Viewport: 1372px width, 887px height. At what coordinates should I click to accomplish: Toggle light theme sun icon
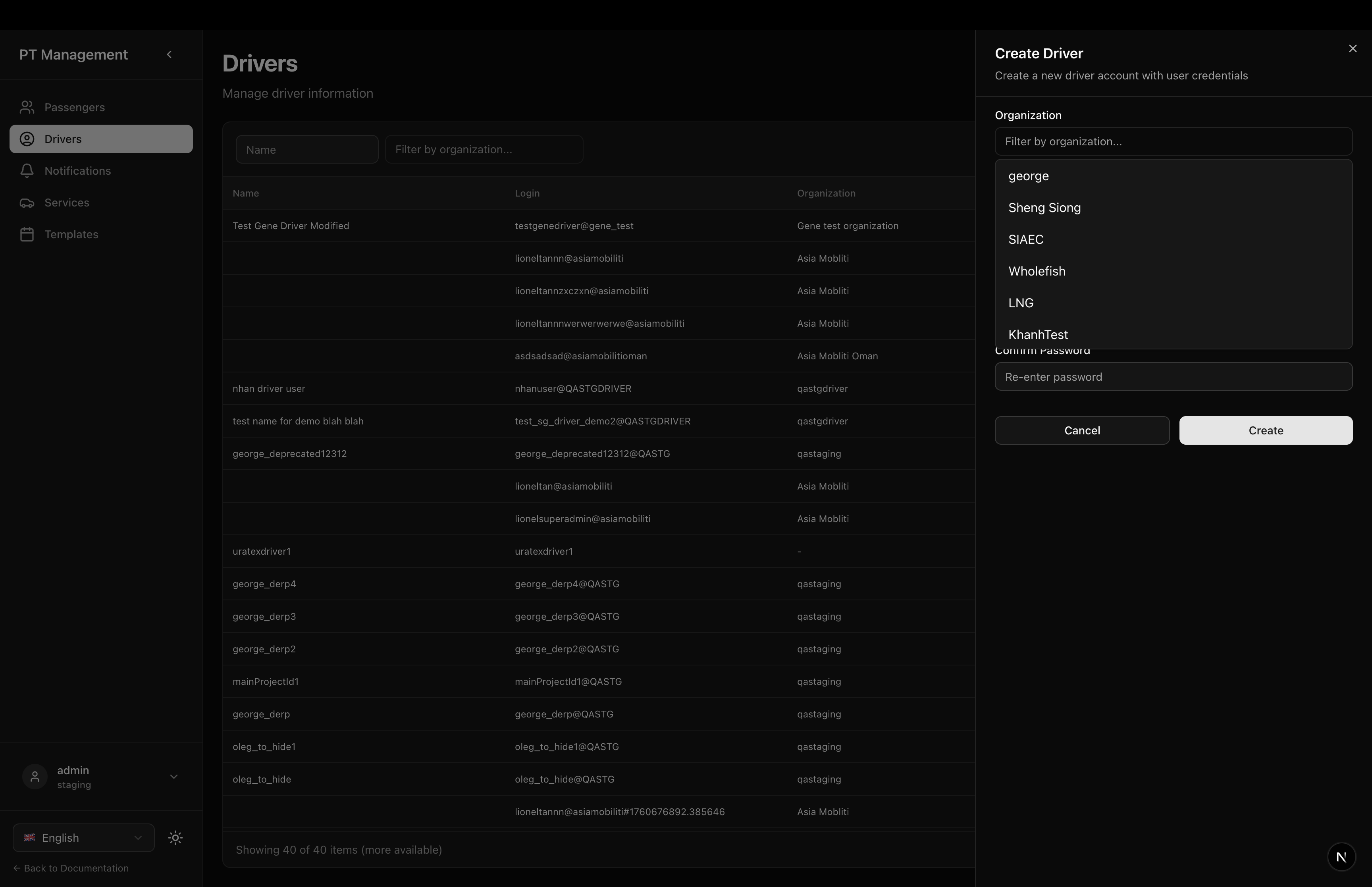(x=175, y=837)
